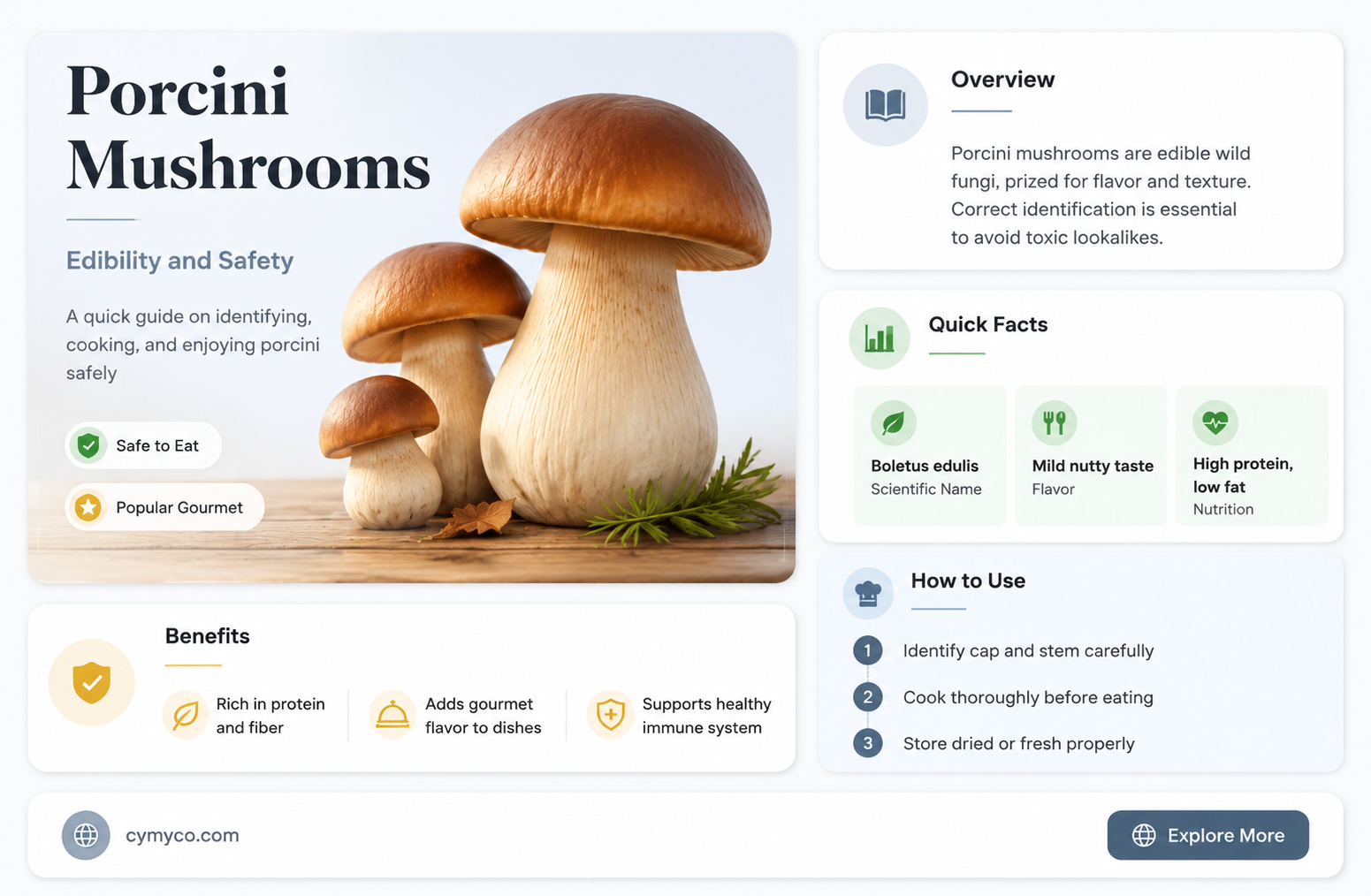Click the Safe to Eat badge
Image resolution: width=1371 pixels, height=896 pixels.
[x=143, y=445]
